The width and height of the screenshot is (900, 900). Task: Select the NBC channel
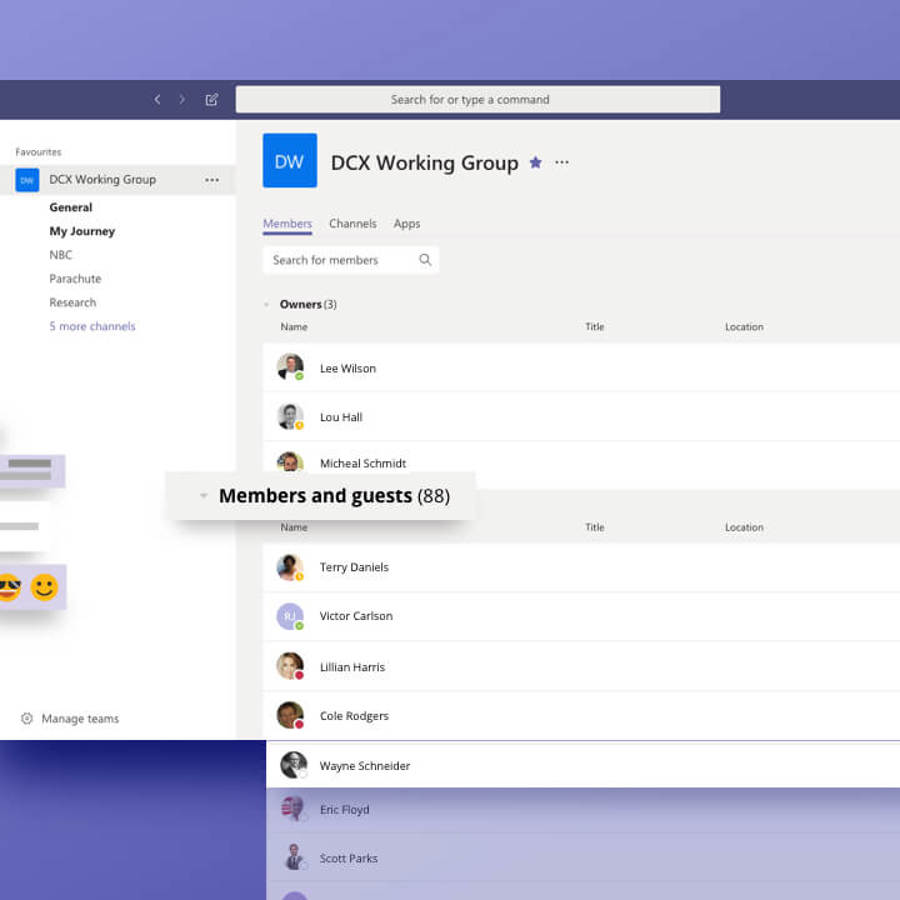[61, 255]
